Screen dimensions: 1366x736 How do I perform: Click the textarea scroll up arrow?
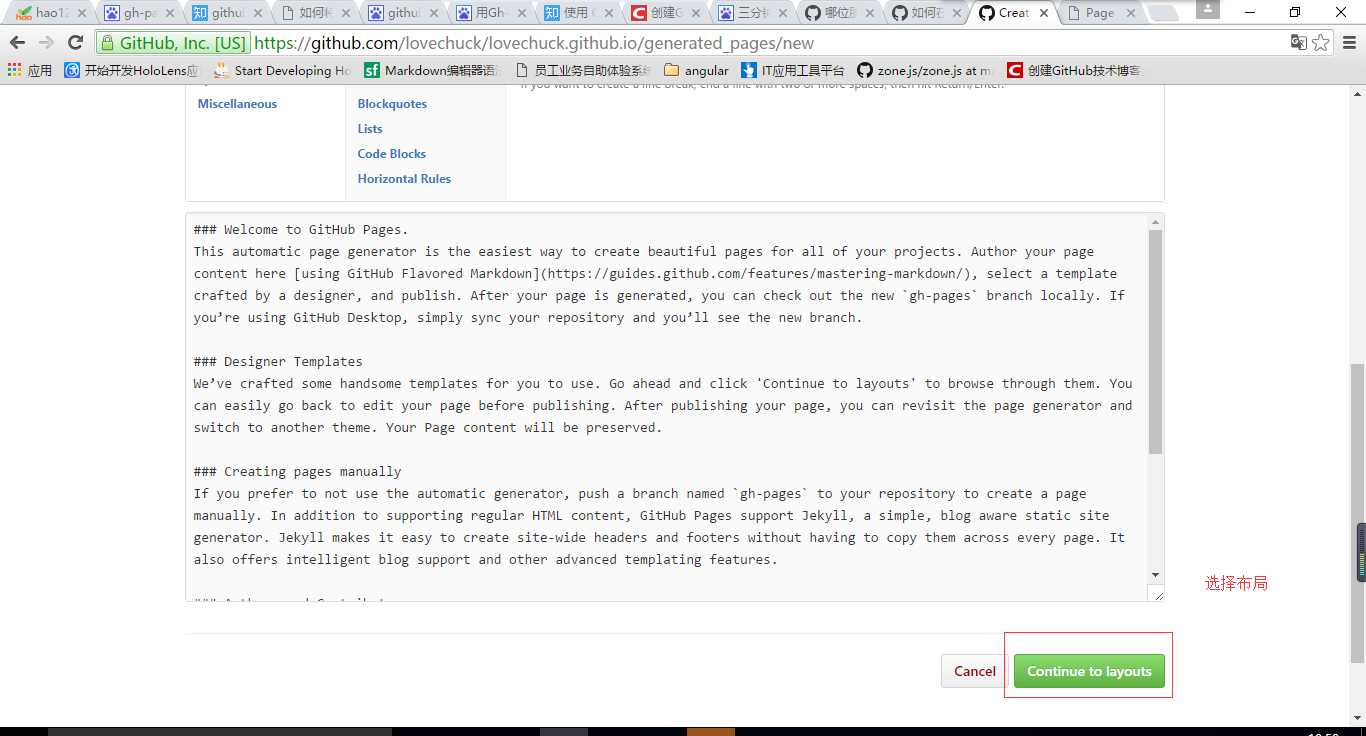1156,222
